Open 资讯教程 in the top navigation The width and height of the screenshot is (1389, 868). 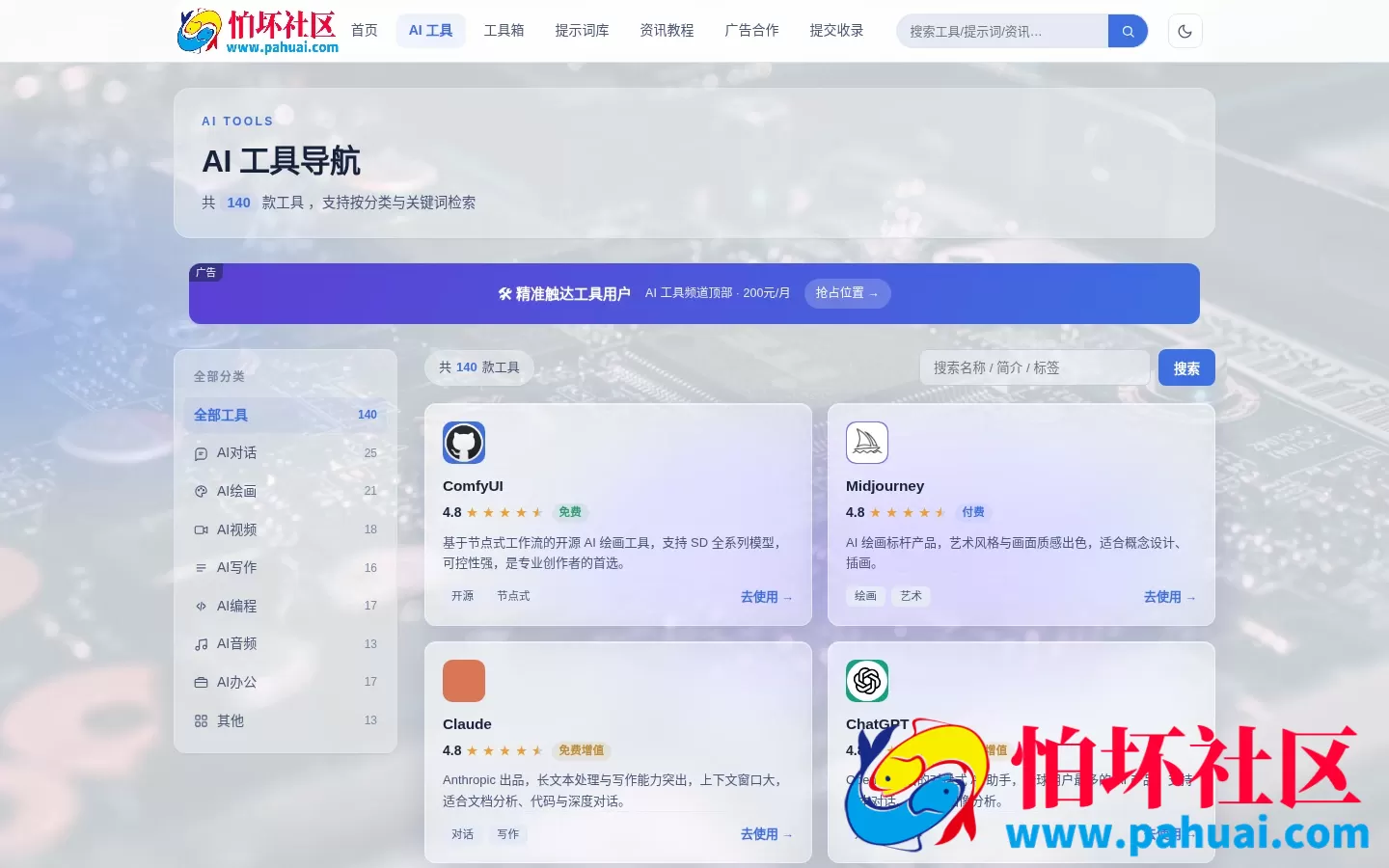667,31
